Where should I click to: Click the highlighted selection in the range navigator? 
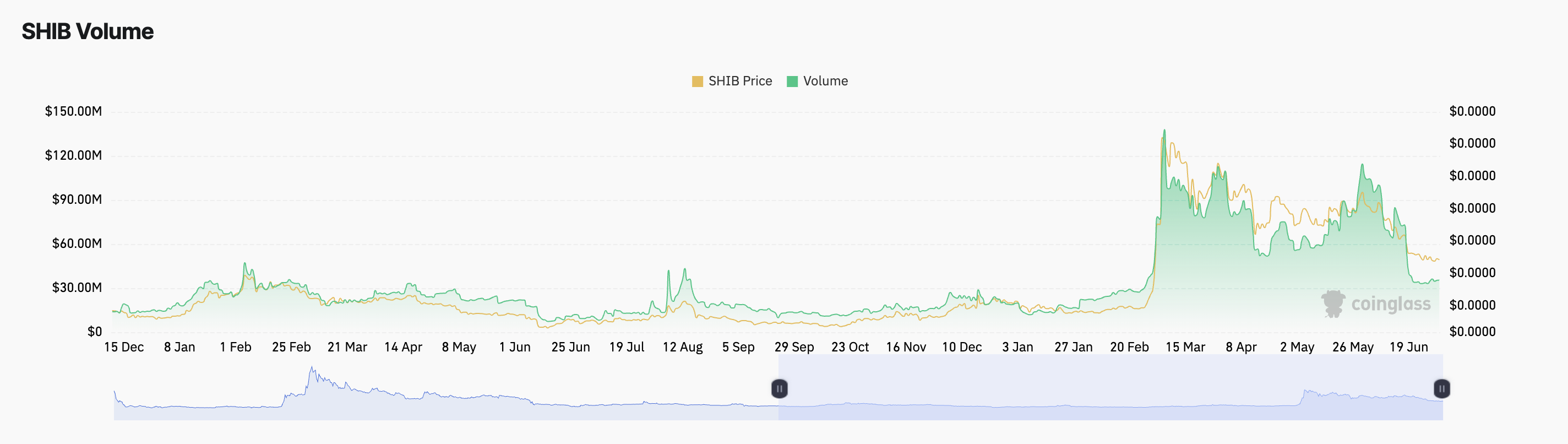tap(1110, 387)
